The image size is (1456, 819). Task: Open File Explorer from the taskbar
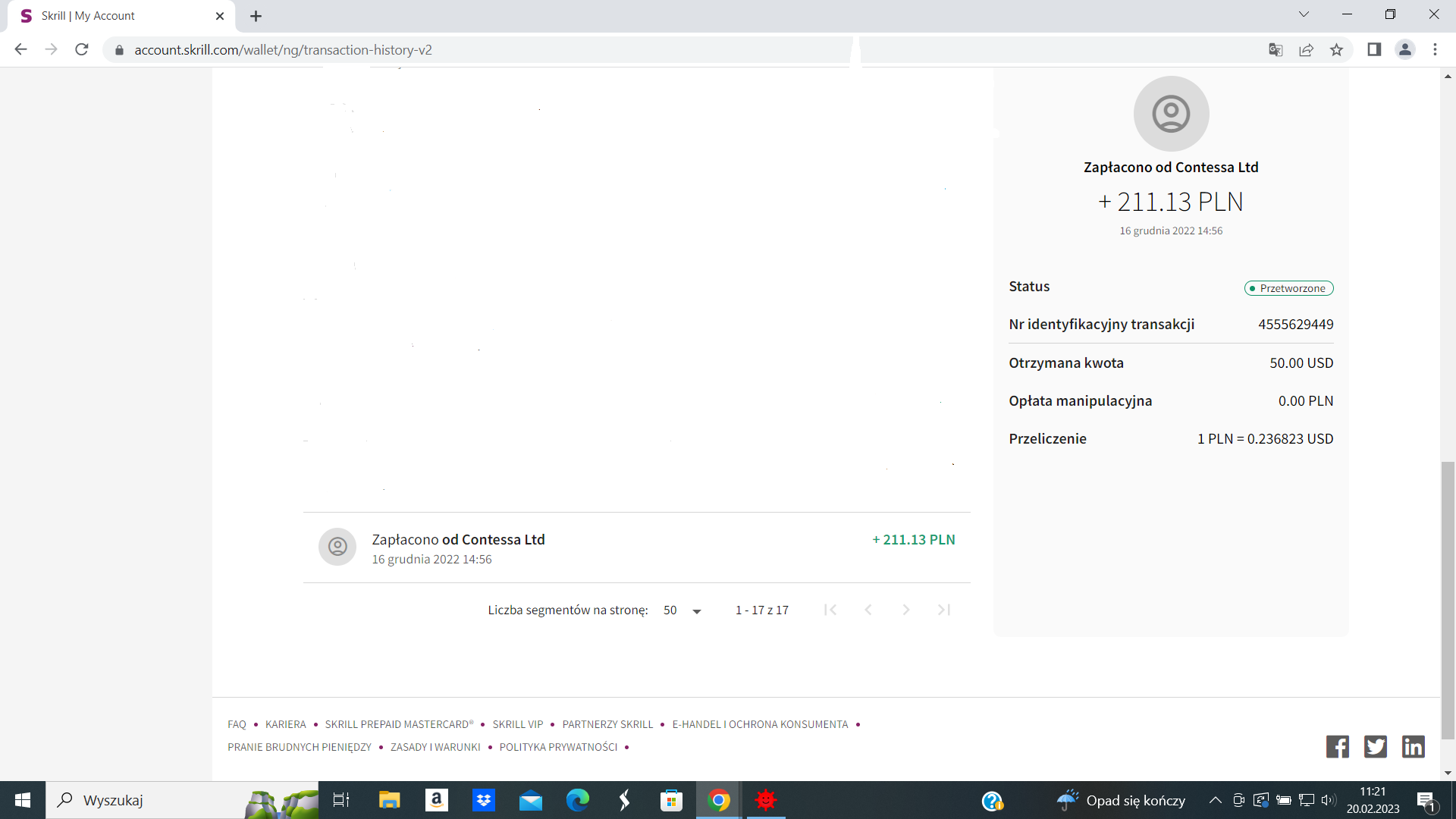(389, 800)
